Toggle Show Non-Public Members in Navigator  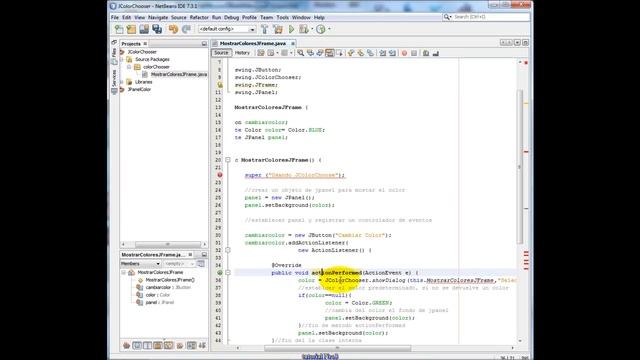(158, 346)
